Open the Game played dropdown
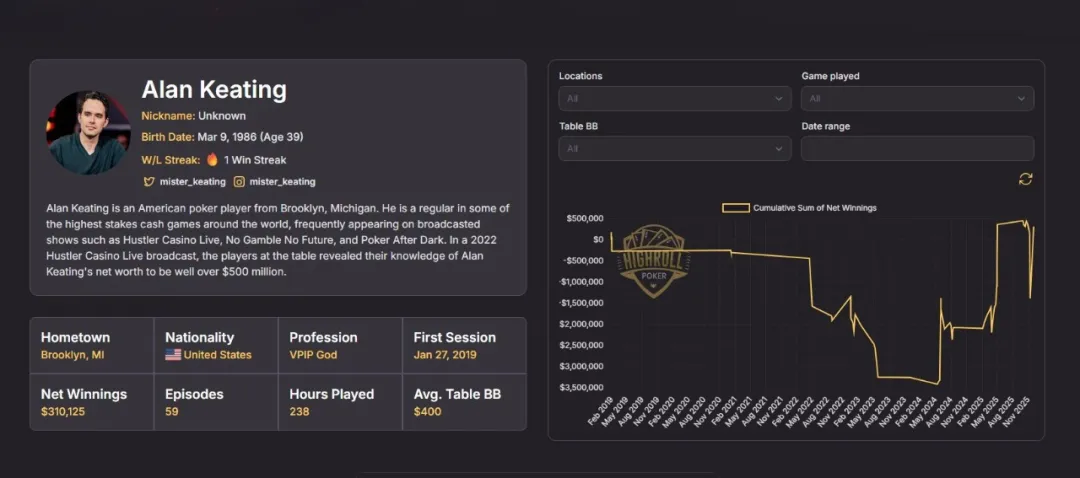 point(917,99)
